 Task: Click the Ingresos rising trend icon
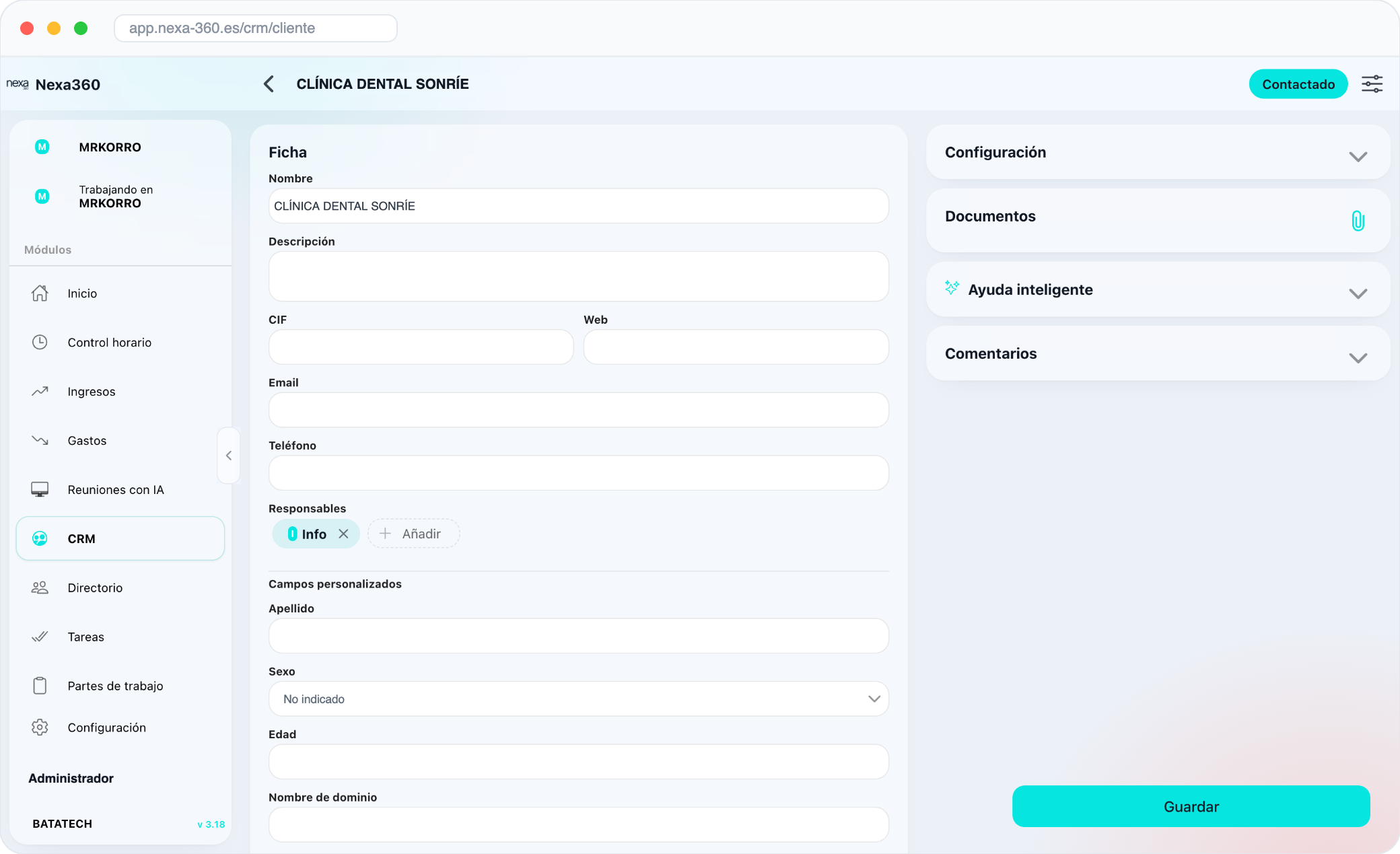[x=40, y=391]
